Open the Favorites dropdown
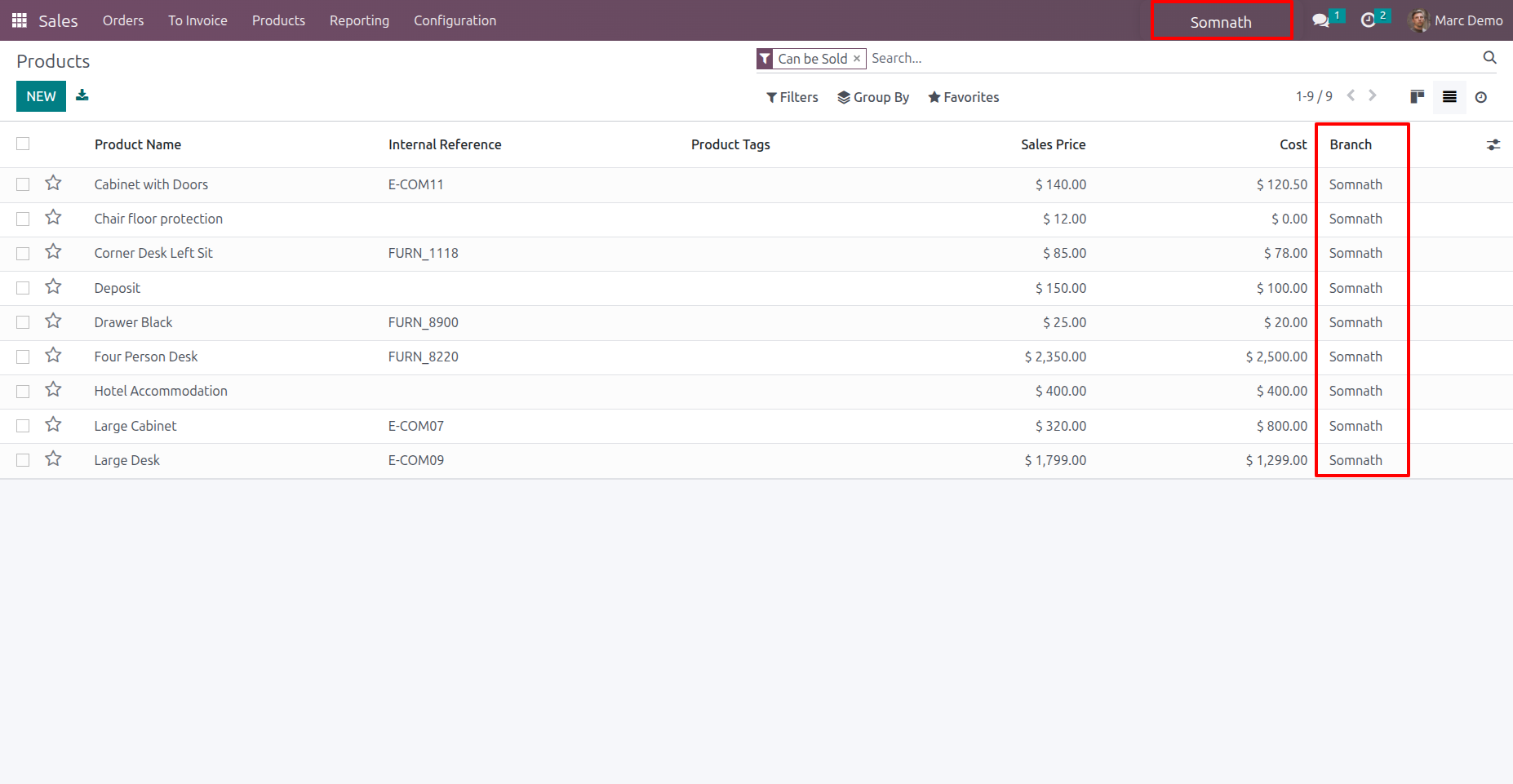 [x=963, y=97]
